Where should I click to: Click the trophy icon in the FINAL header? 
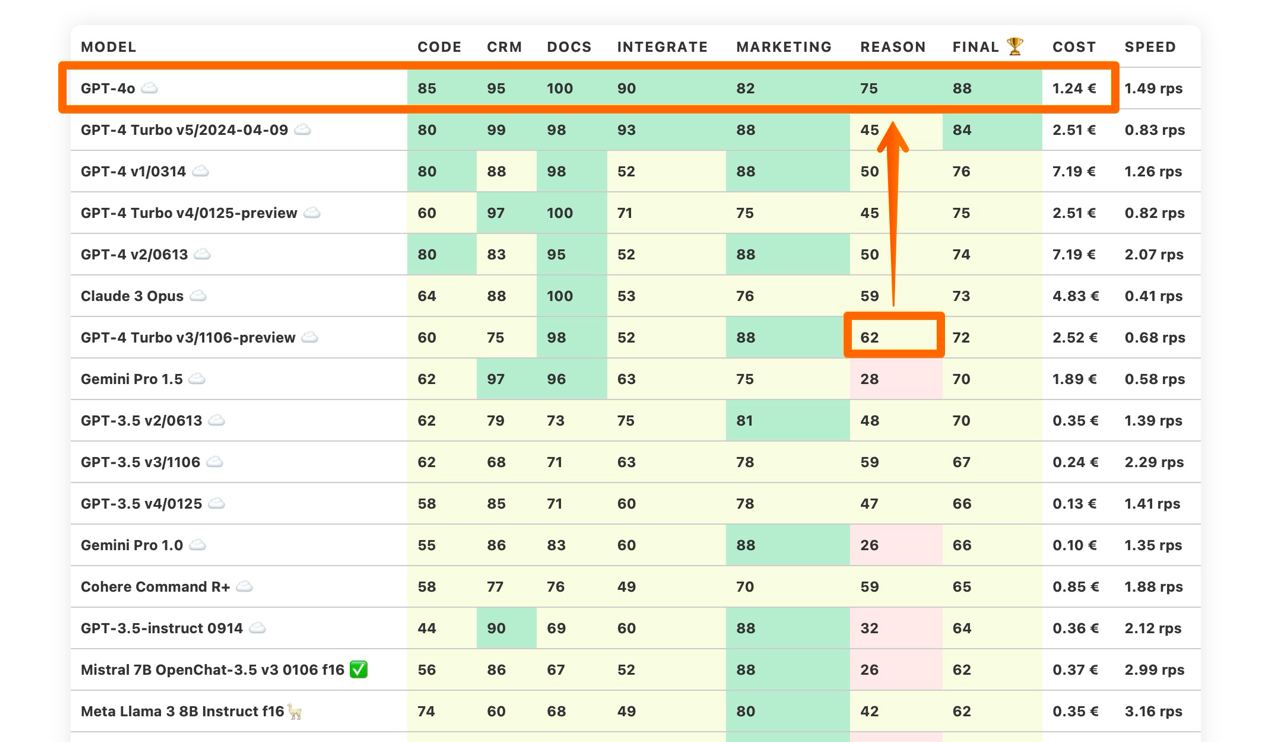(1015, 46)
